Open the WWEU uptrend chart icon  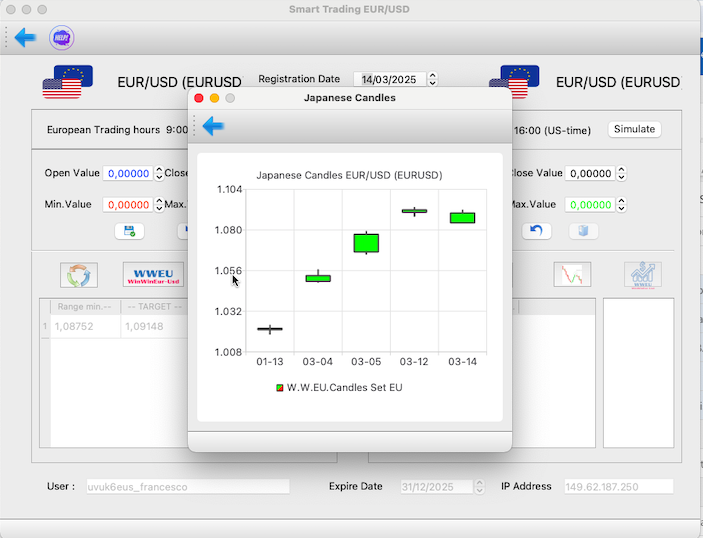coord(642,275)
